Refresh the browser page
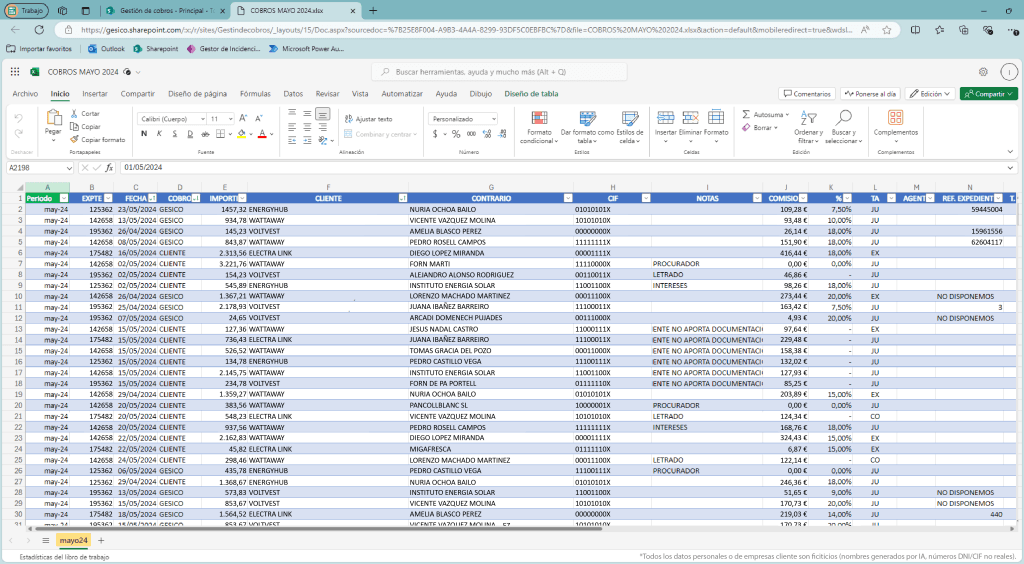This screenshot has width=1024, height=564. click(39, 30)
